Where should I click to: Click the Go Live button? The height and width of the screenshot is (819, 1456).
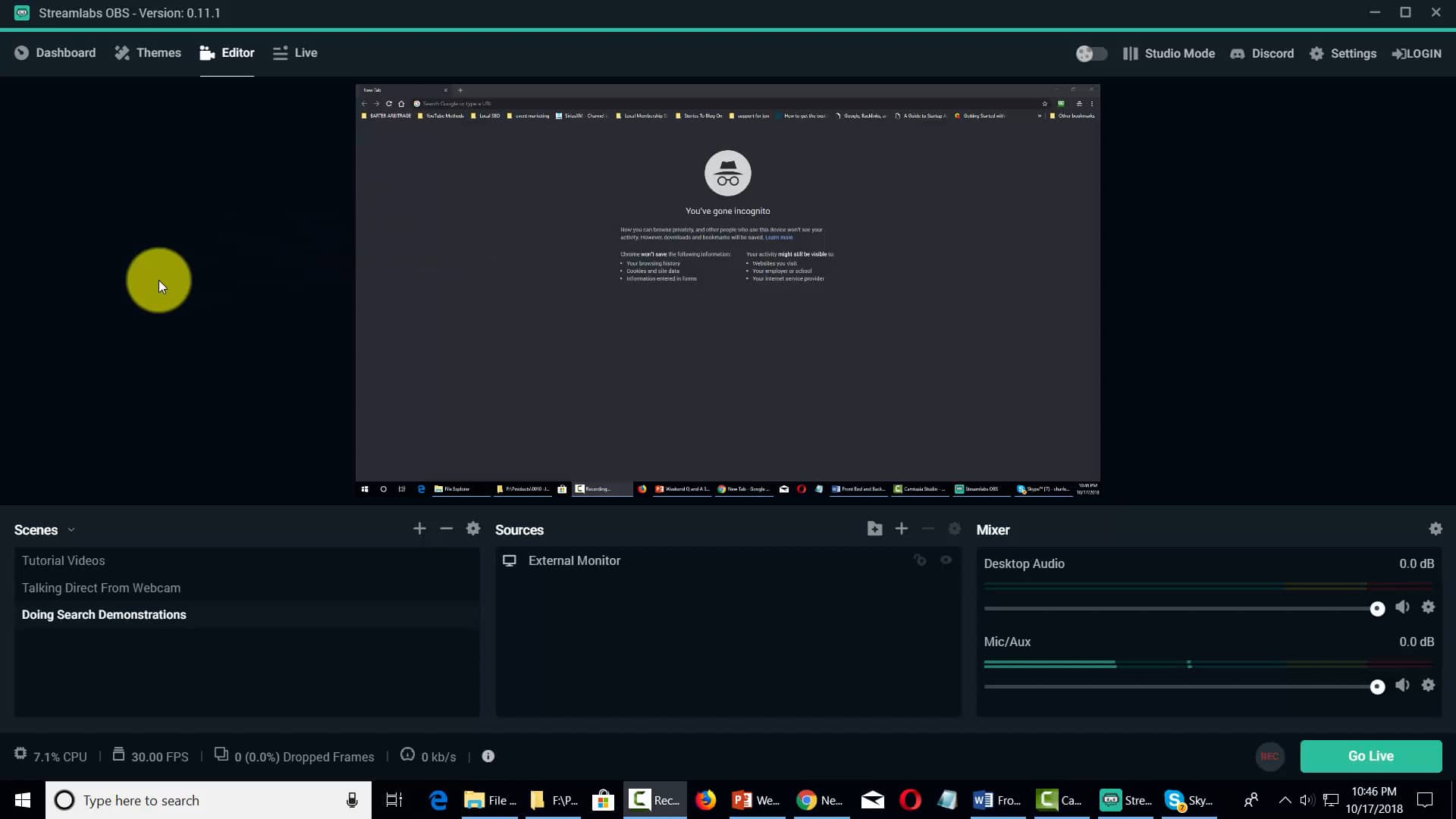point(1370,756)
